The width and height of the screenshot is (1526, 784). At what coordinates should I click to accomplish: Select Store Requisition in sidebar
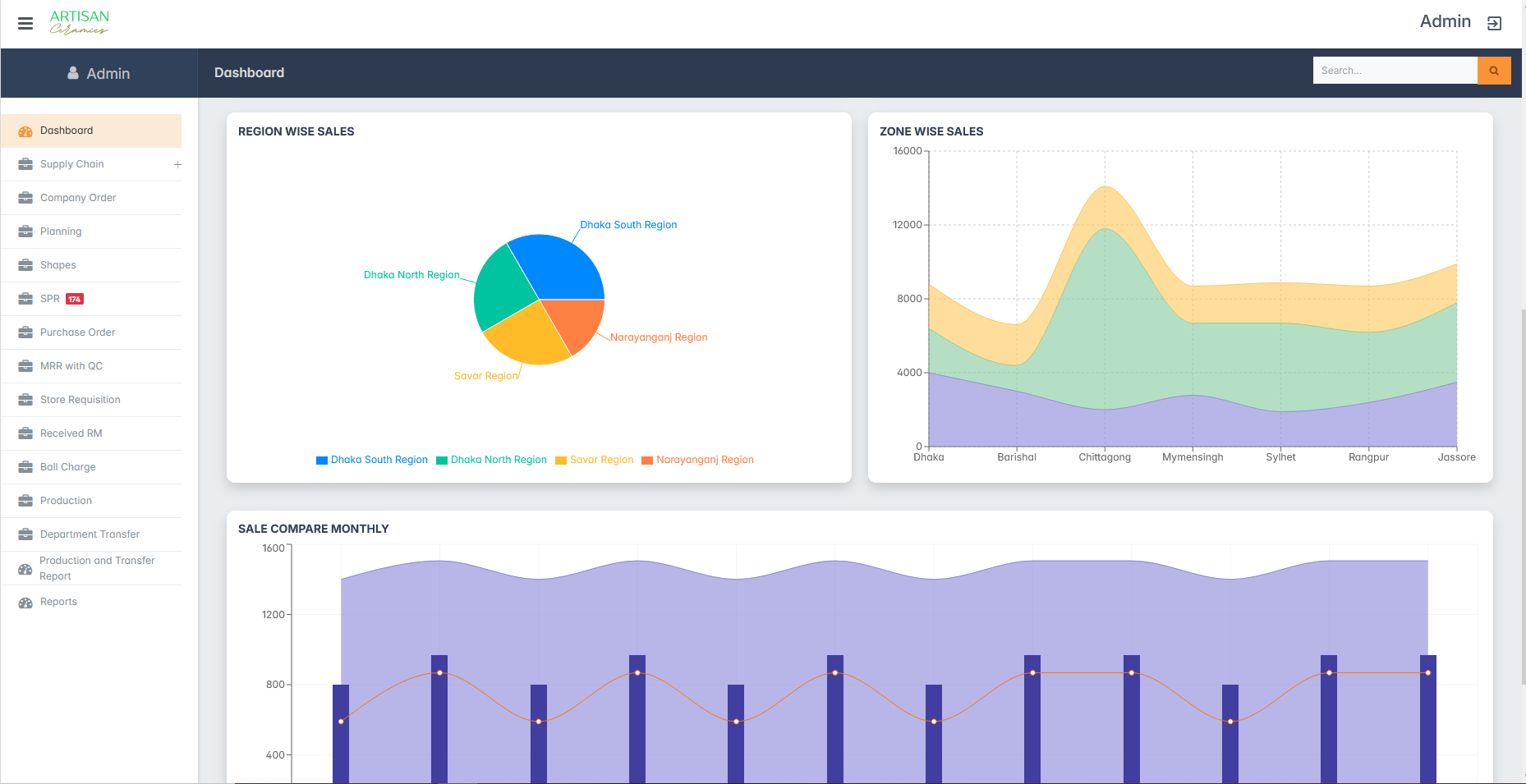click(80, 400)
